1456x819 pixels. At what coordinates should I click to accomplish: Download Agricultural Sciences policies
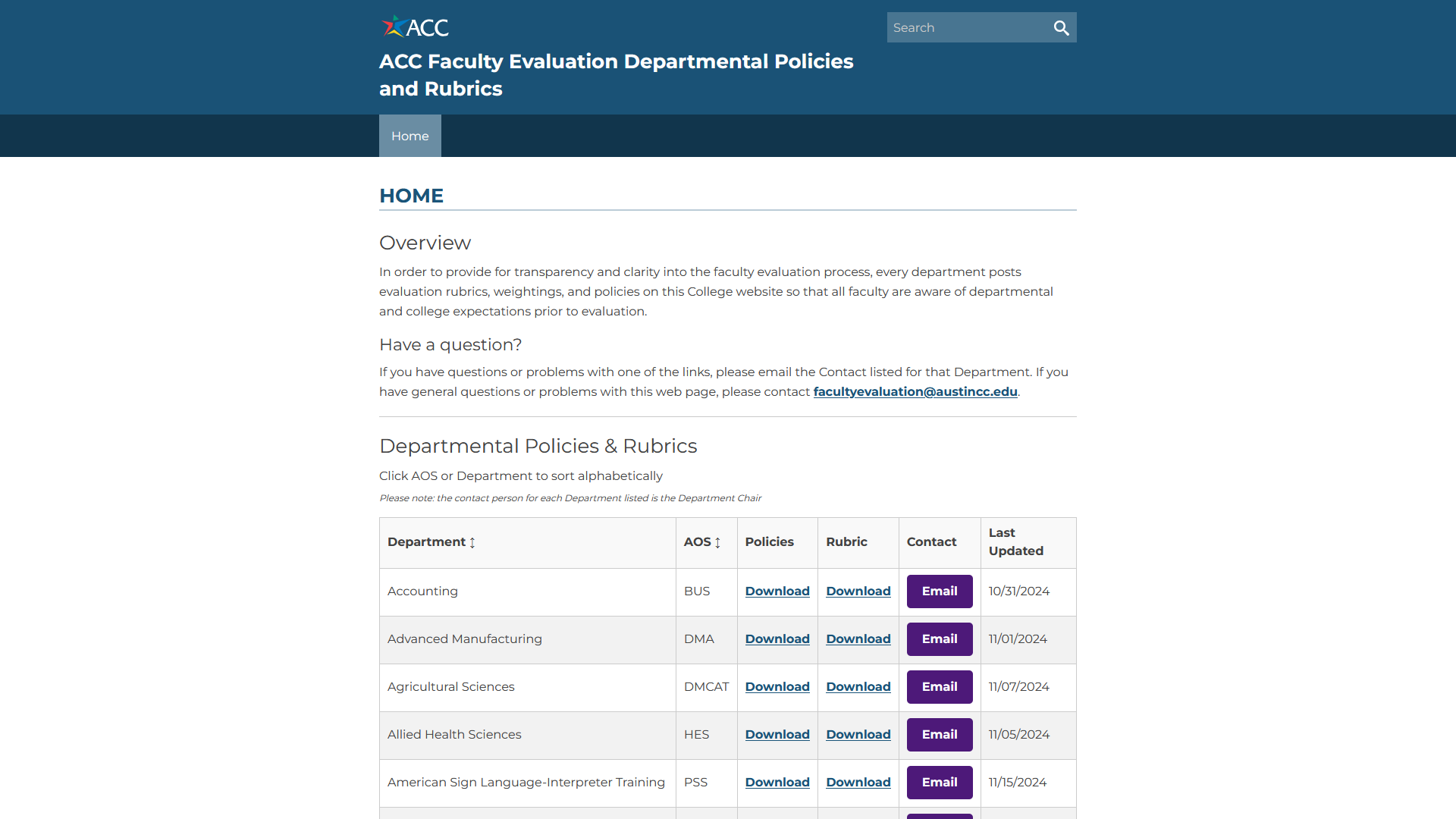pos(777,687)
